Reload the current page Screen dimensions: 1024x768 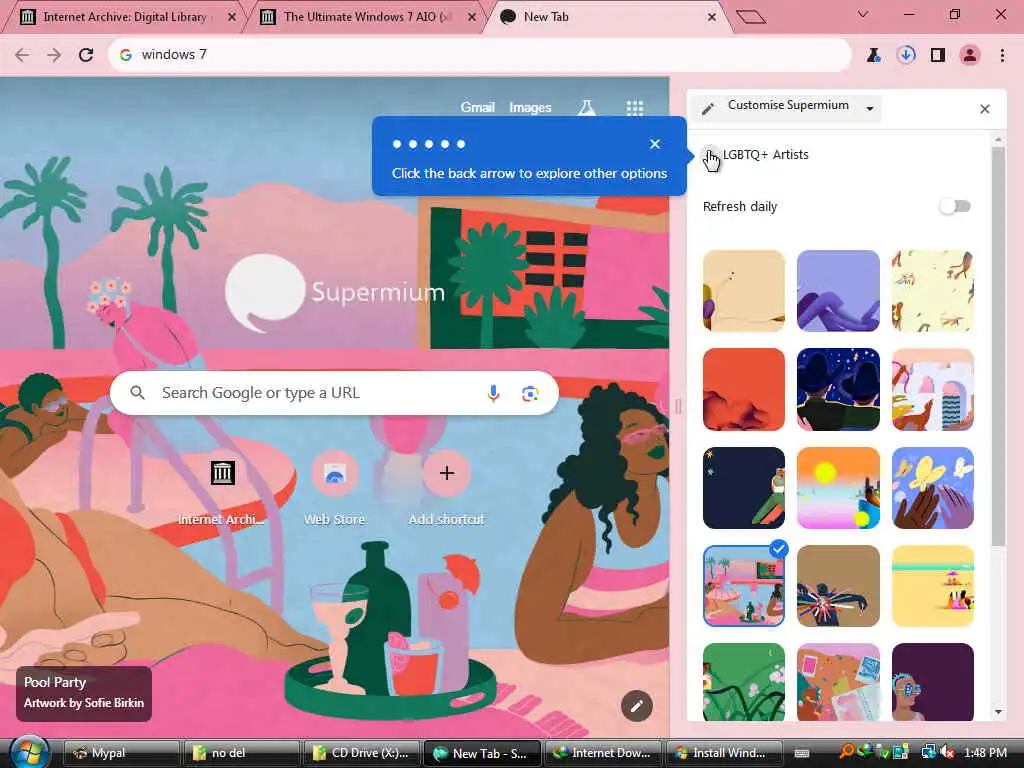[86, 55]
